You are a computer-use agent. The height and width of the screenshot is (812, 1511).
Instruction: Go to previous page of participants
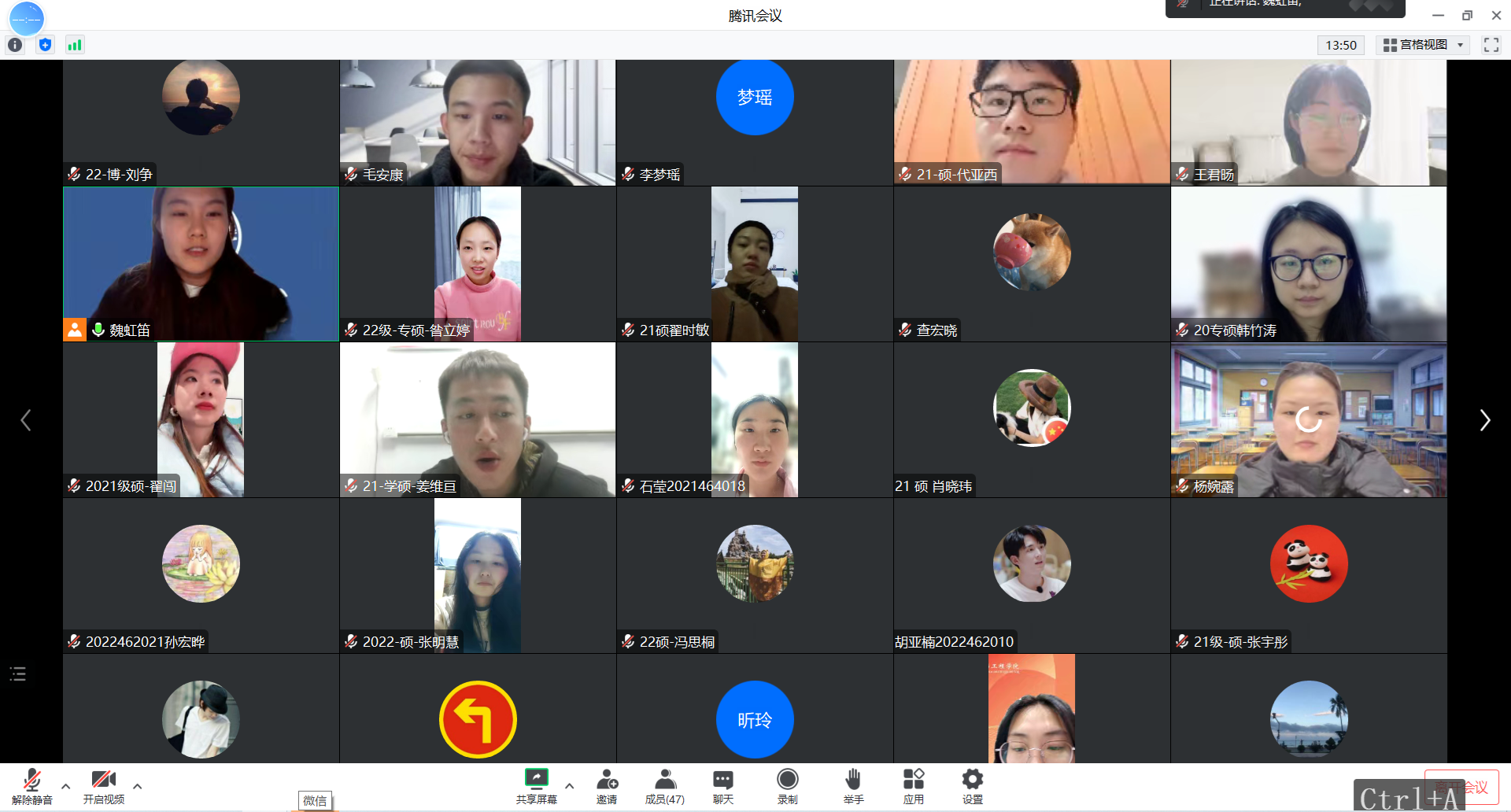click(26, 420)
